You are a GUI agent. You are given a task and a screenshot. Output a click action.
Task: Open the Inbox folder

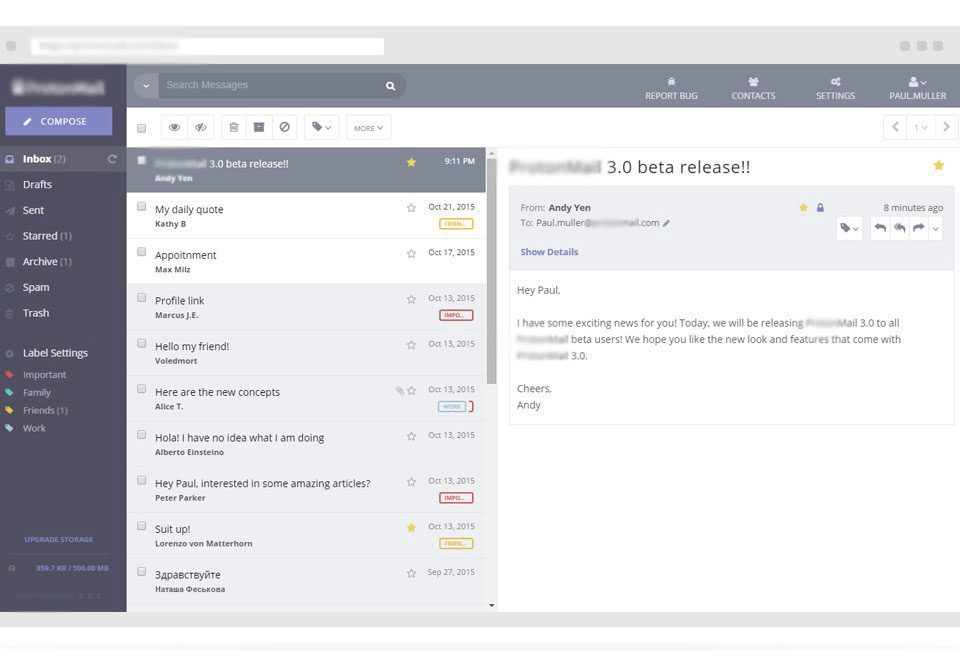(x=44, y=159)
